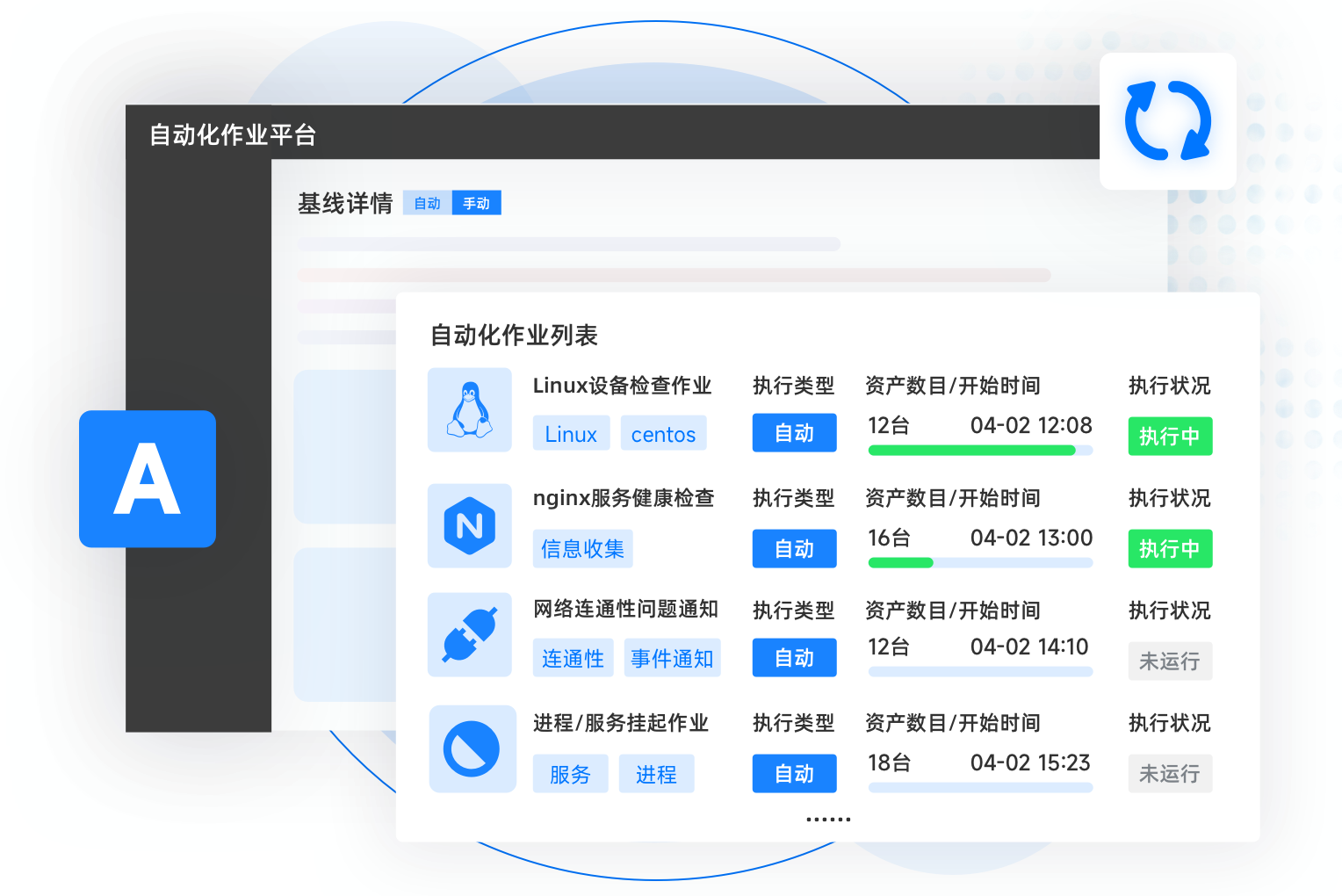Expand more jobs via the ellipsis dots
Viewport: 1342px width, 896px height.
[828, 819]
